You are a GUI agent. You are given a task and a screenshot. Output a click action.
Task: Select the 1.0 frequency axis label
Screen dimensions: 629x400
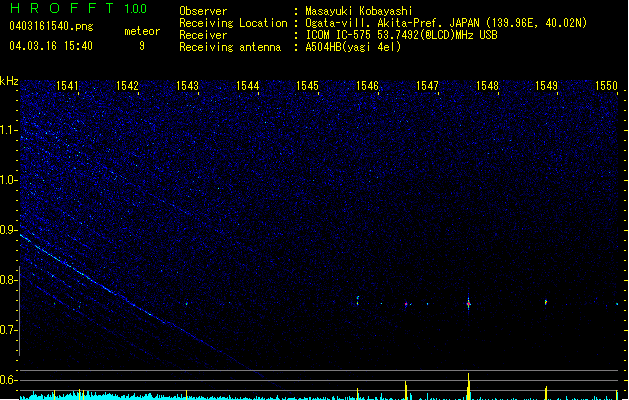click(x=9, y=180)
